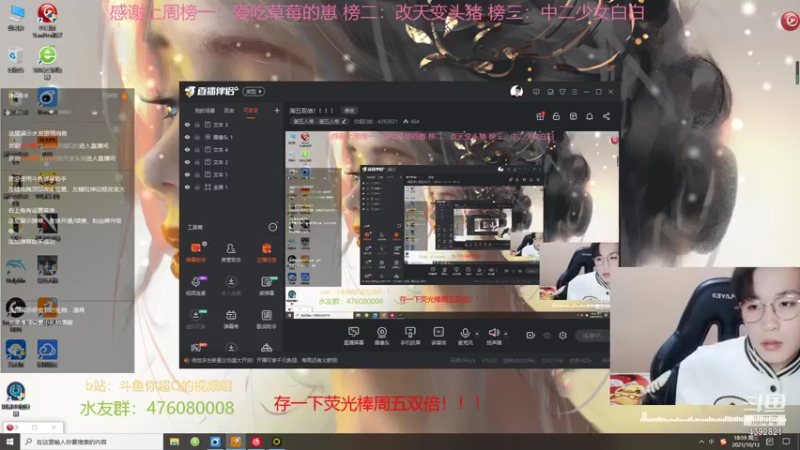800x450 pixels.
Task: Open the 房管助手 room manager tool
Action: coord(231,253)
